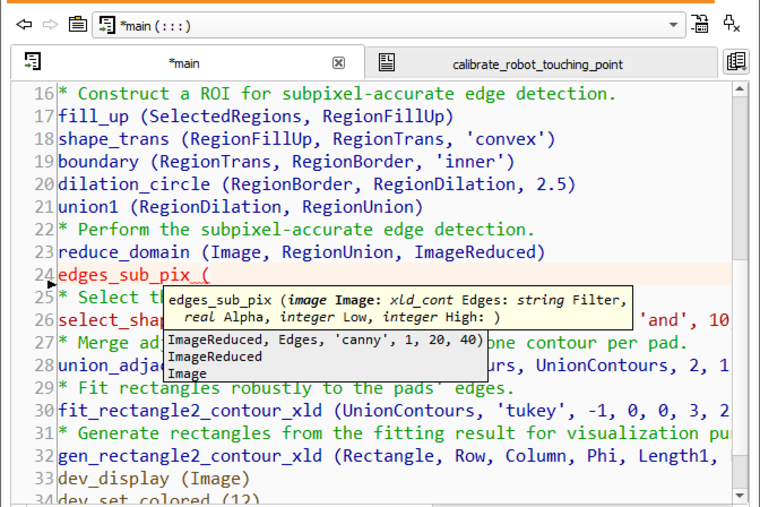Go back with the left arrow icon
This screenshot has width=760, height=507.
point(24,24)
